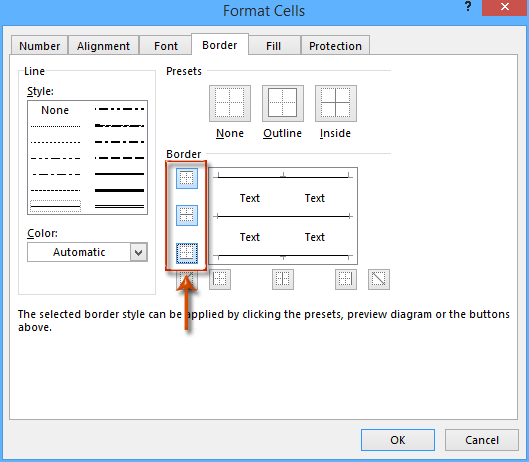Toggle the top border button
This screenshot has height=462, width=529.
187,178
